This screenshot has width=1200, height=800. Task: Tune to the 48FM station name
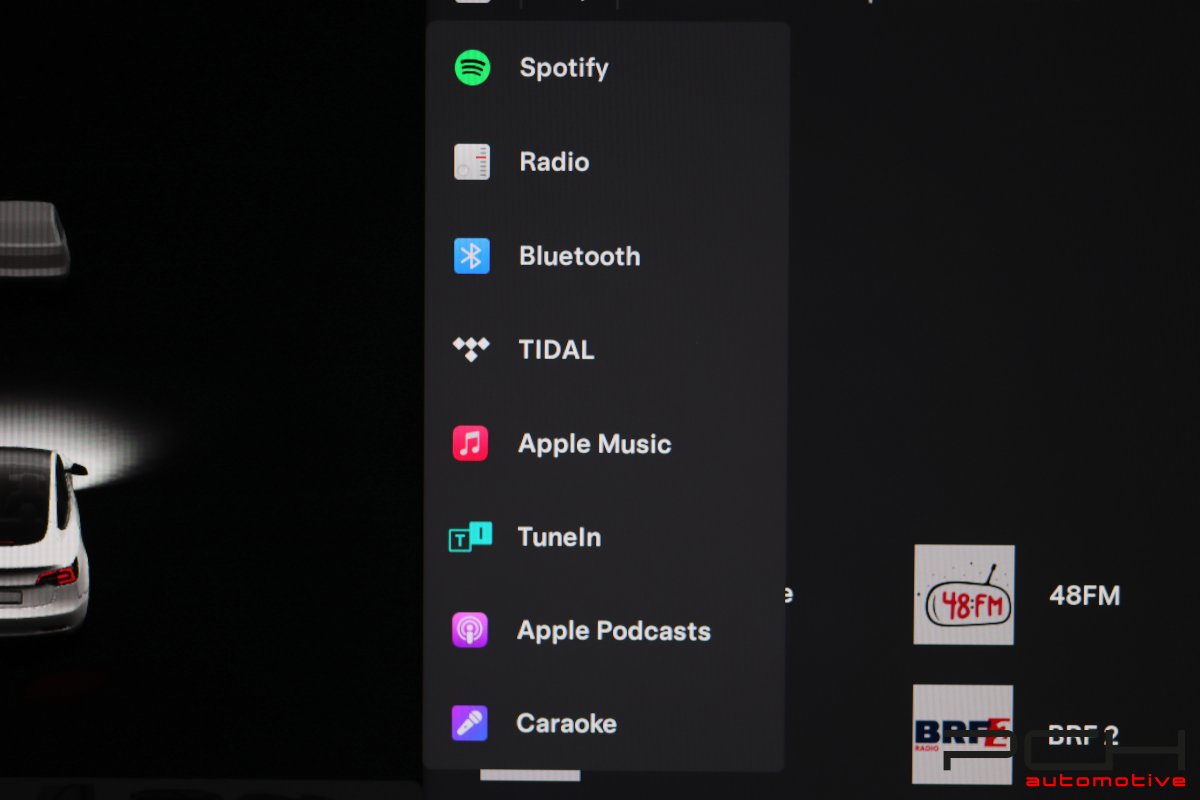pyautogui.click(x=1085, y=596)
